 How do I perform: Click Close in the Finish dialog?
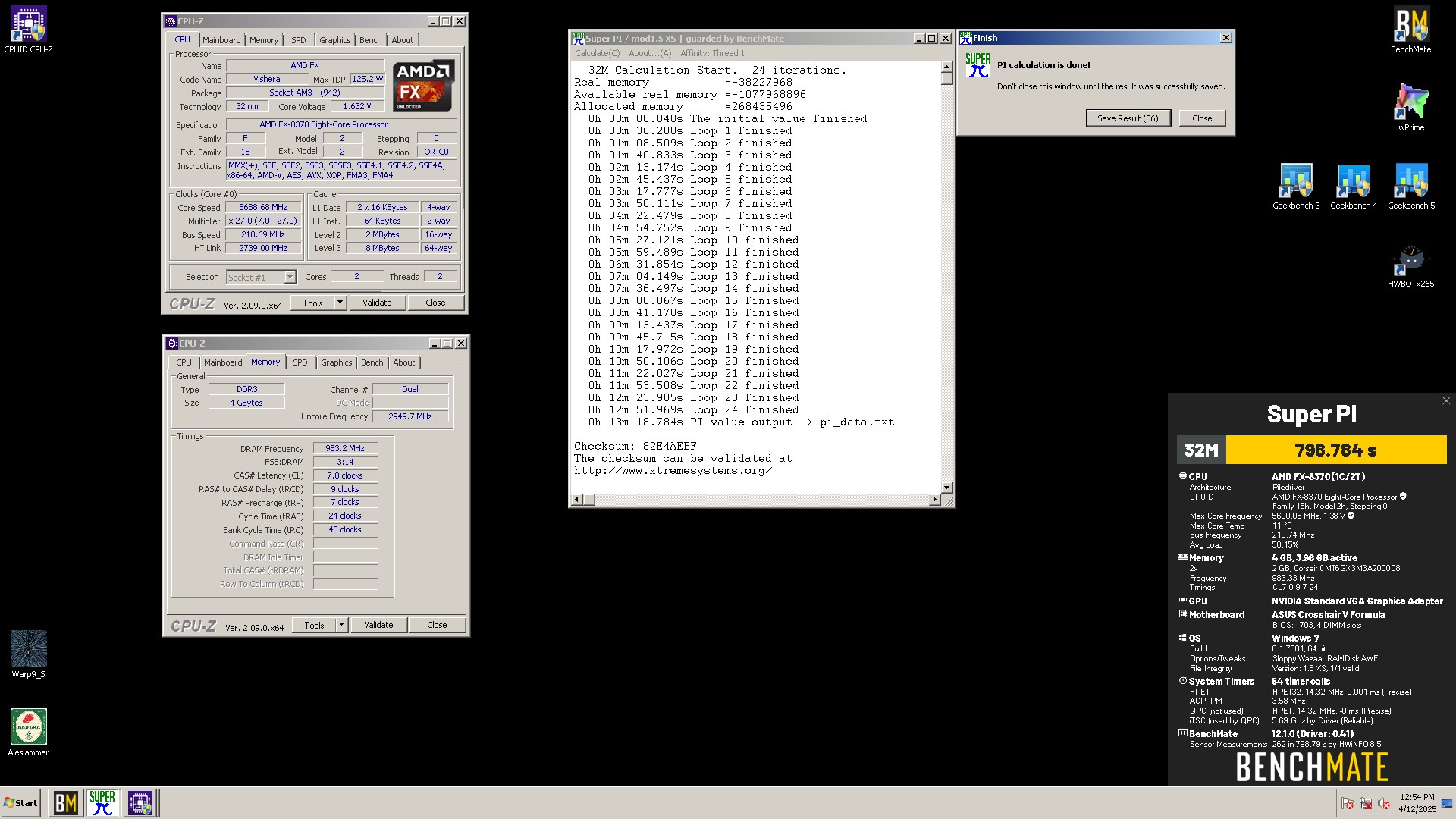[x=1202, y=118]
